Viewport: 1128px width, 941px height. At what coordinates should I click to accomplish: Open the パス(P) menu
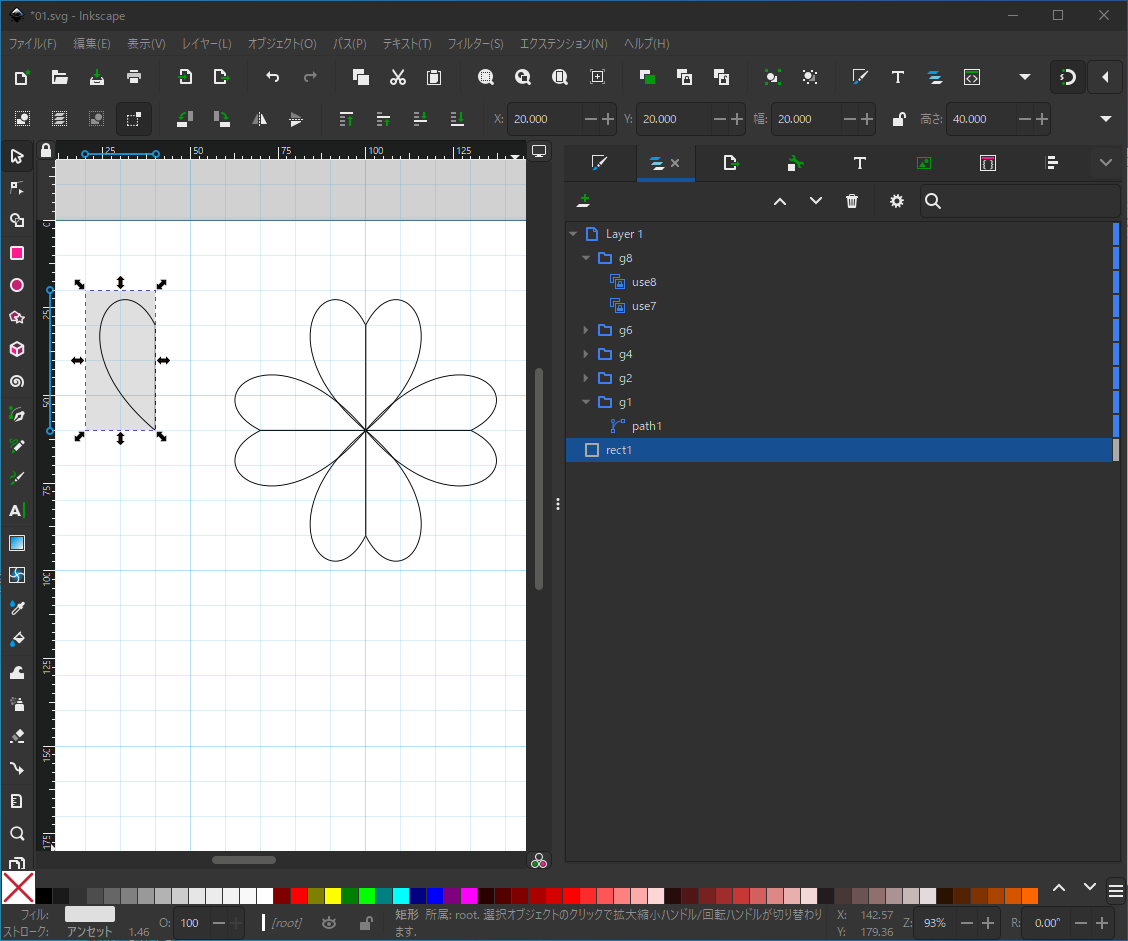coord(350,43)
